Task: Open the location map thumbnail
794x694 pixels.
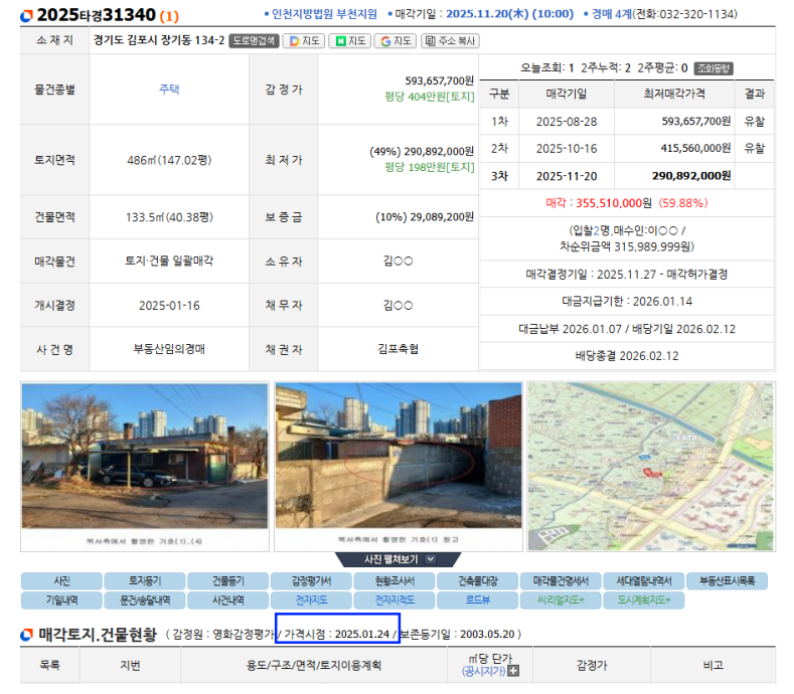Action: (x=650, y=467)
